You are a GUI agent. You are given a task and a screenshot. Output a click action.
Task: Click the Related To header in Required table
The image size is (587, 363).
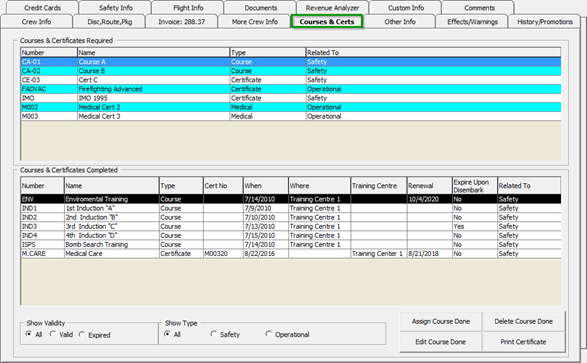point(433,52)
